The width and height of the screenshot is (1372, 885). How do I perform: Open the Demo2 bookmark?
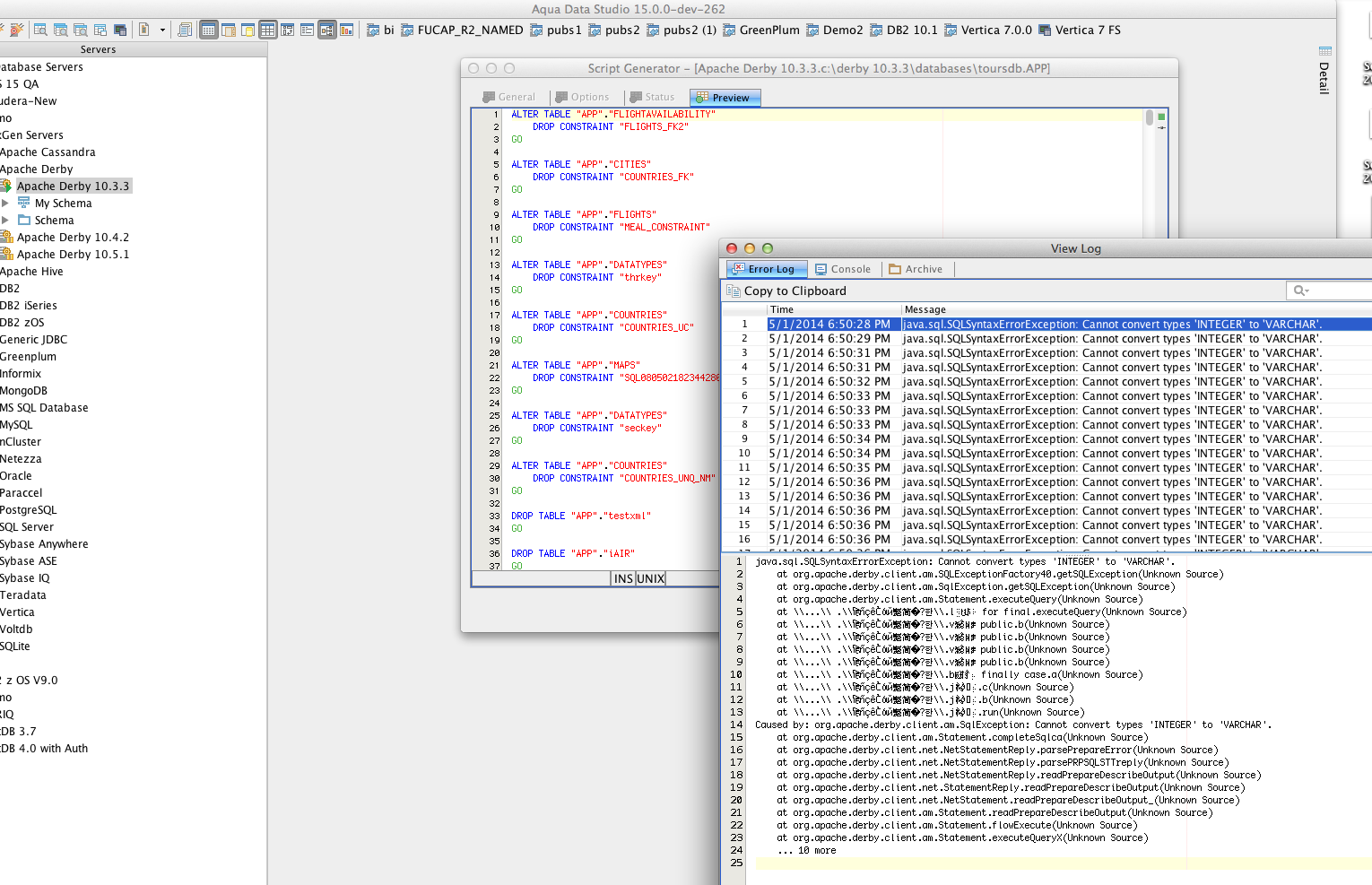tap(834, 30)
